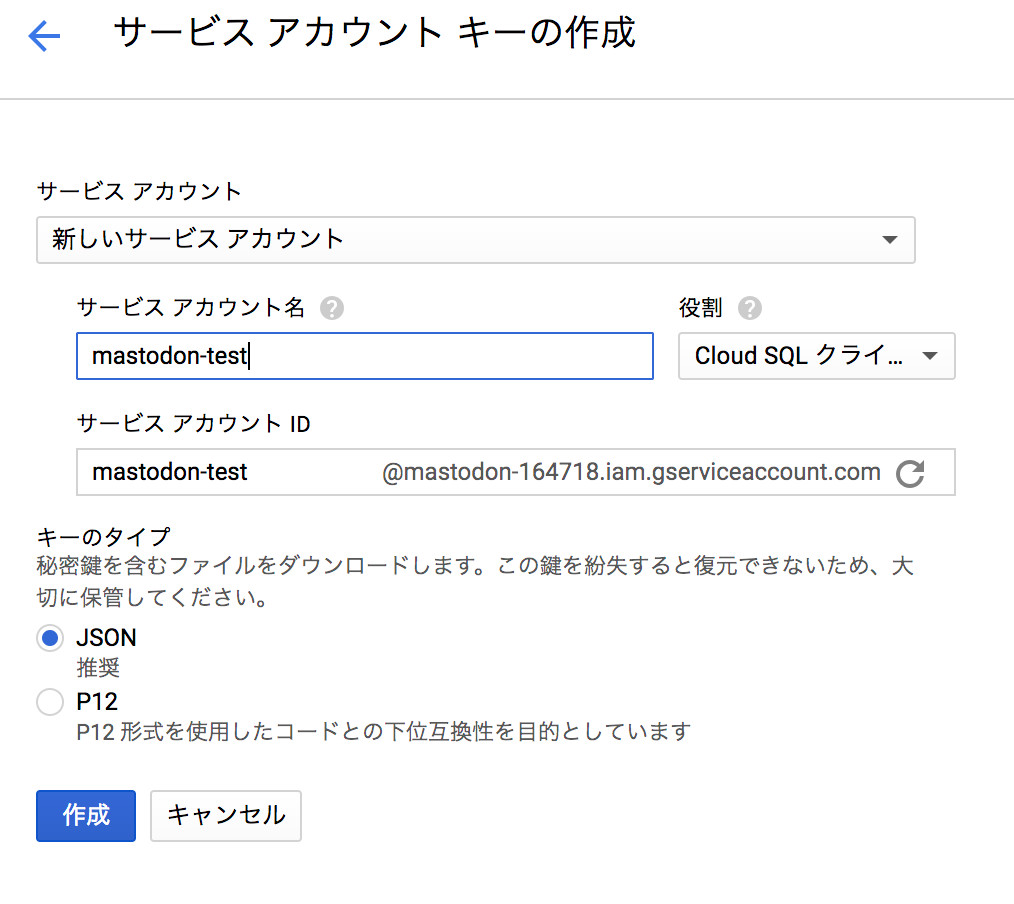This screenshot has height=904, width=1014.
Task: Click help icon beside サービス アカウント名
Action: [x=332, y=308]
